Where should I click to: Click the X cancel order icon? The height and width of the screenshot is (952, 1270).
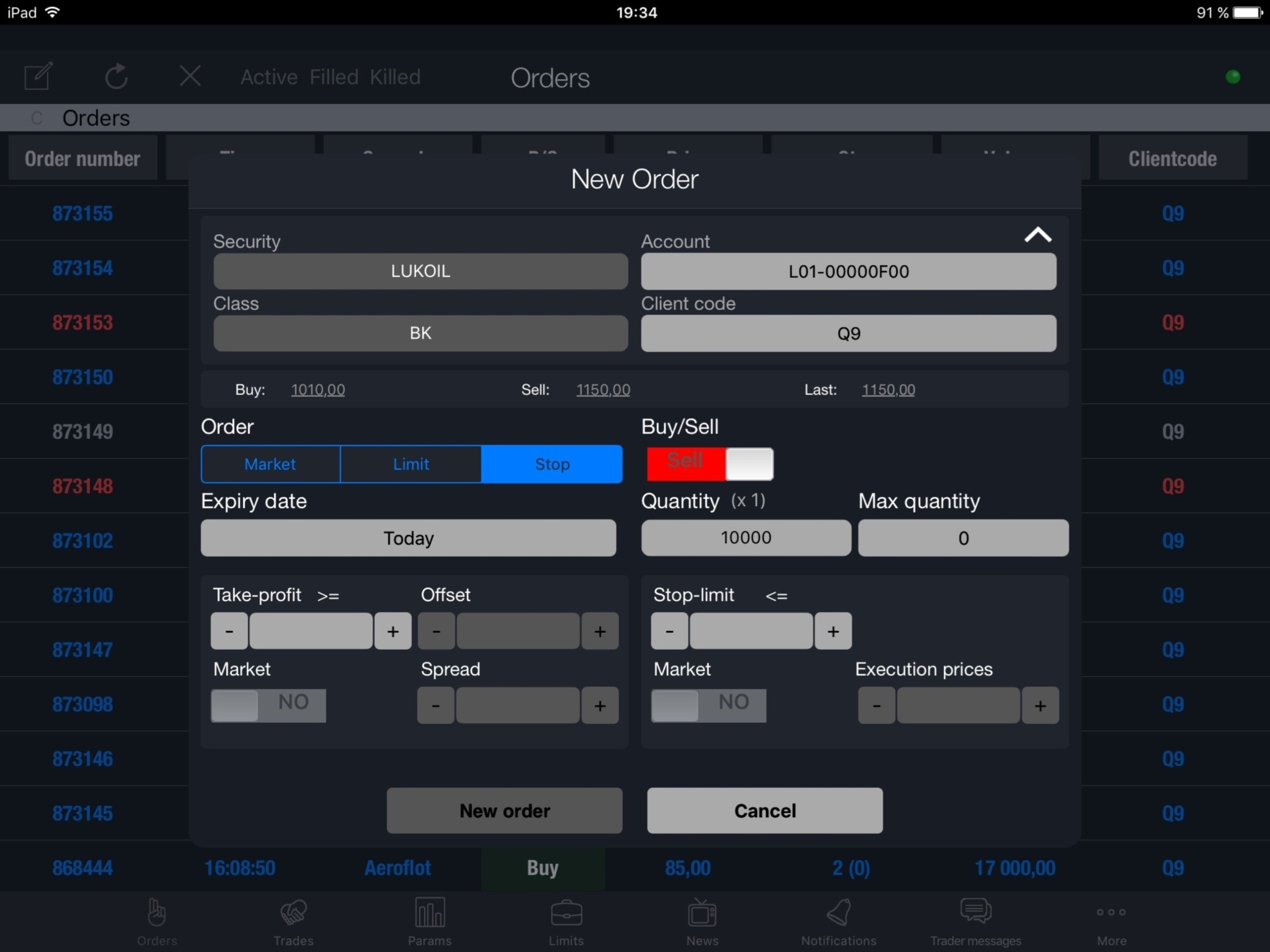[190, 76]
